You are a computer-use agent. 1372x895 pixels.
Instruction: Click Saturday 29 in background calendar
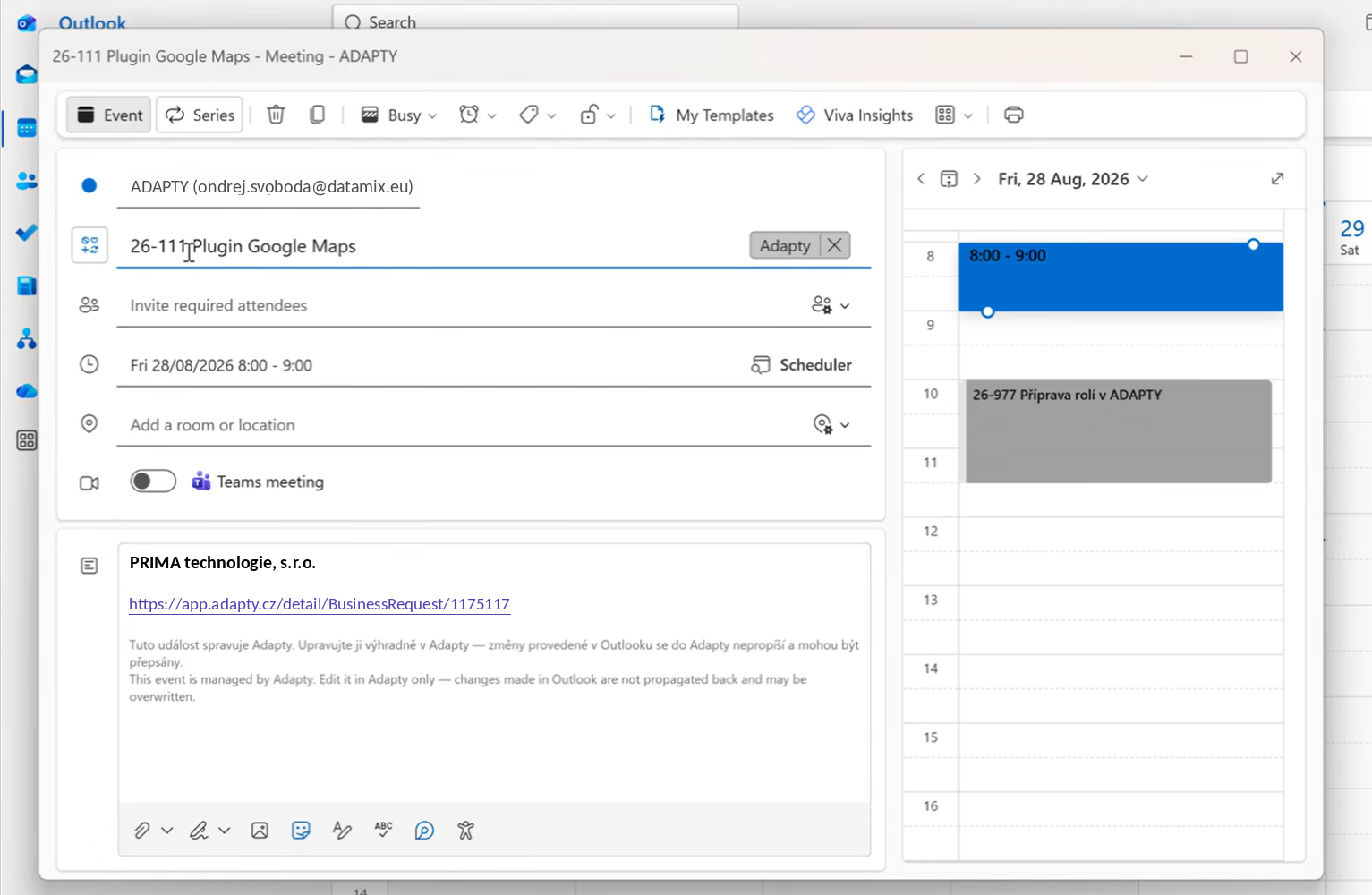click(1351, 236)
